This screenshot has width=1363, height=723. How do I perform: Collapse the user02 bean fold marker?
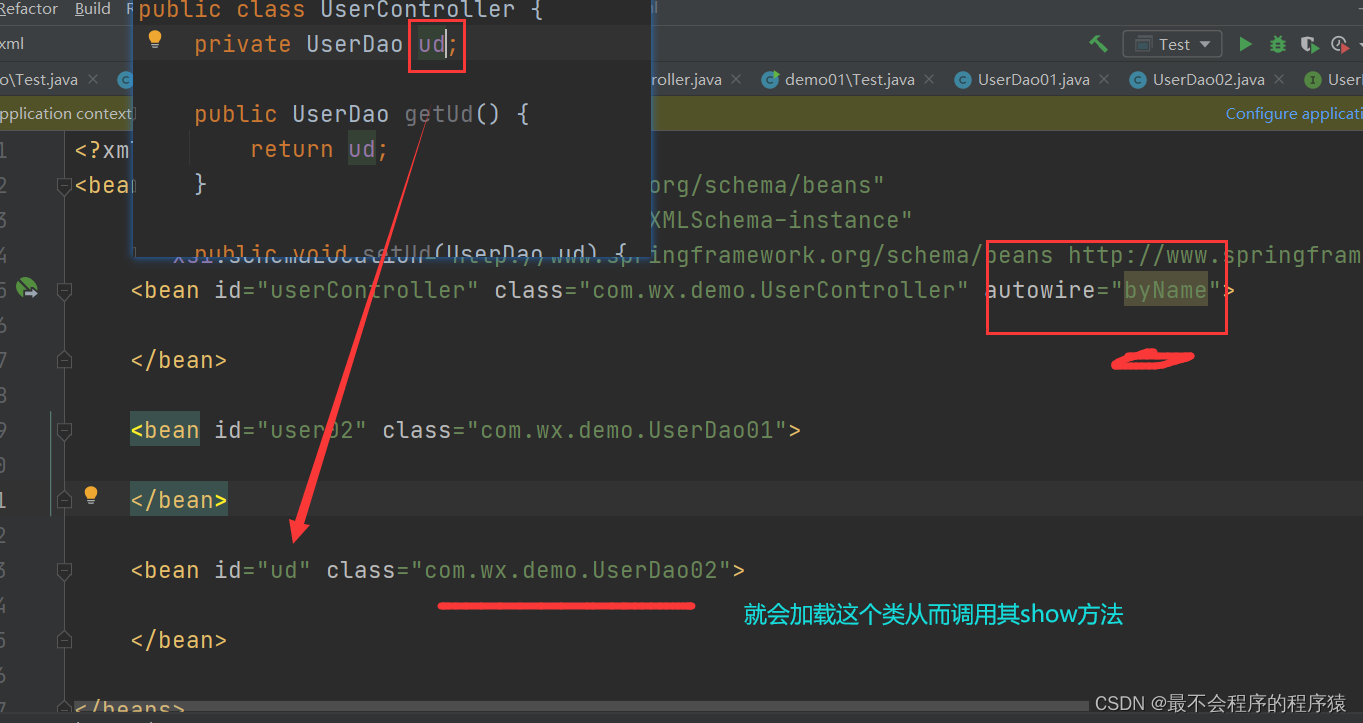[64, 430]
